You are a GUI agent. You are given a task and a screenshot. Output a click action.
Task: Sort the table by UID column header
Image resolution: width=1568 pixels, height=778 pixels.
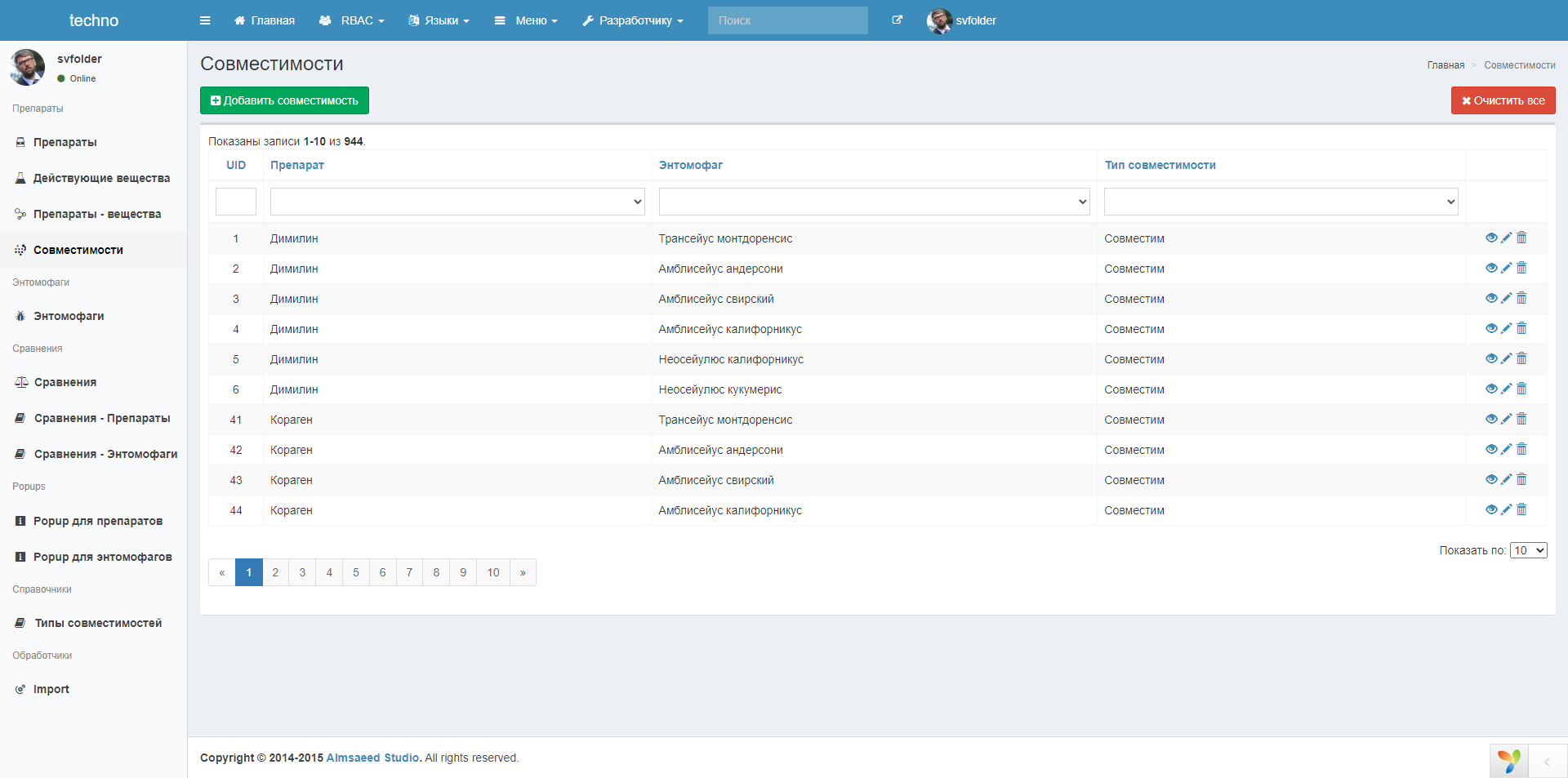pyautogui.click(x=236, y=165)
